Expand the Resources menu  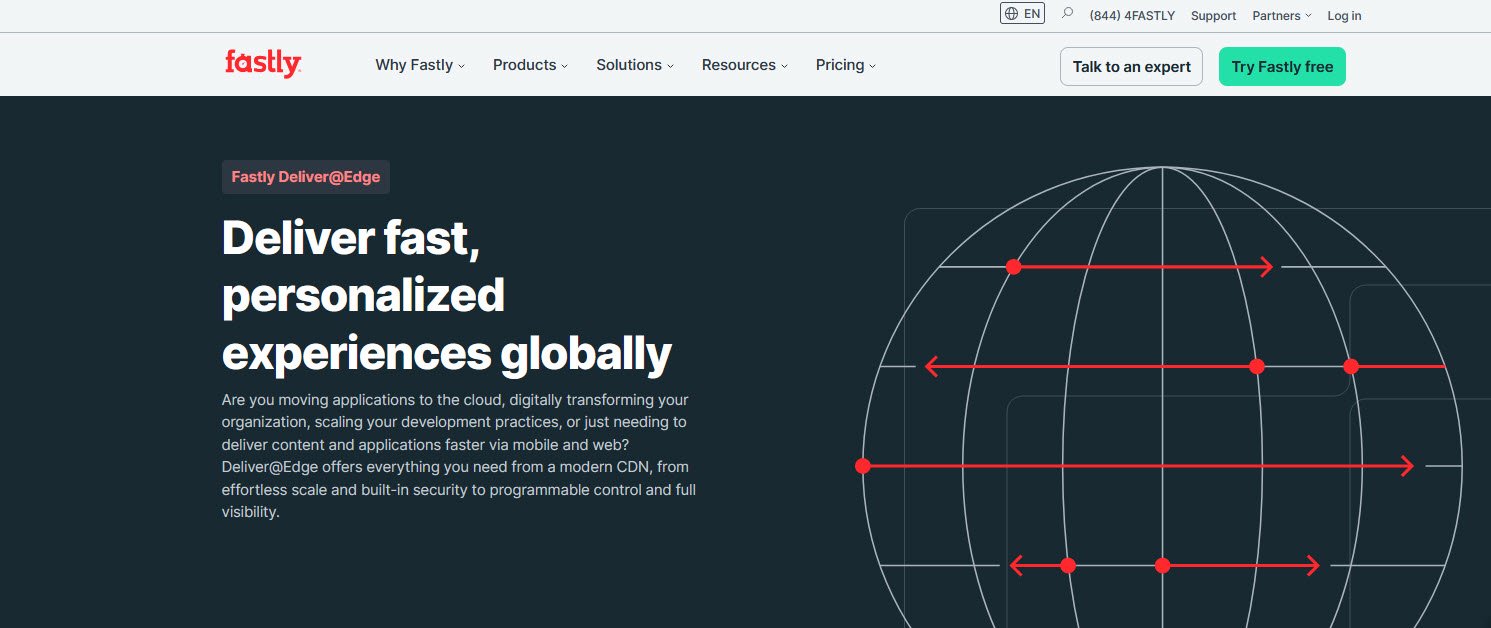tap(744, 65)
